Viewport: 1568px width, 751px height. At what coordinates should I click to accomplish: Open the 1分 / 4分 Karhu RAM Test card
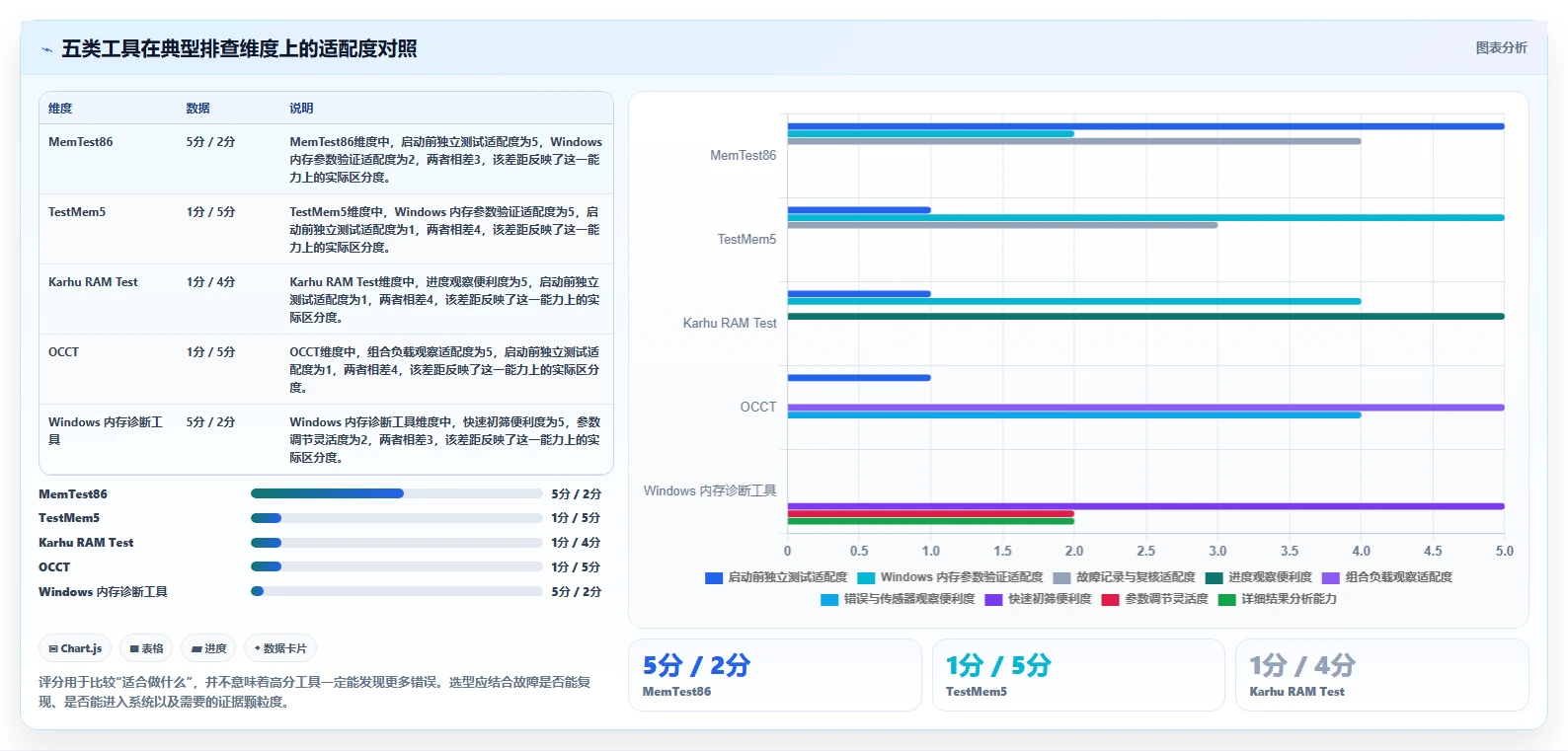(x=1381, y=675)
